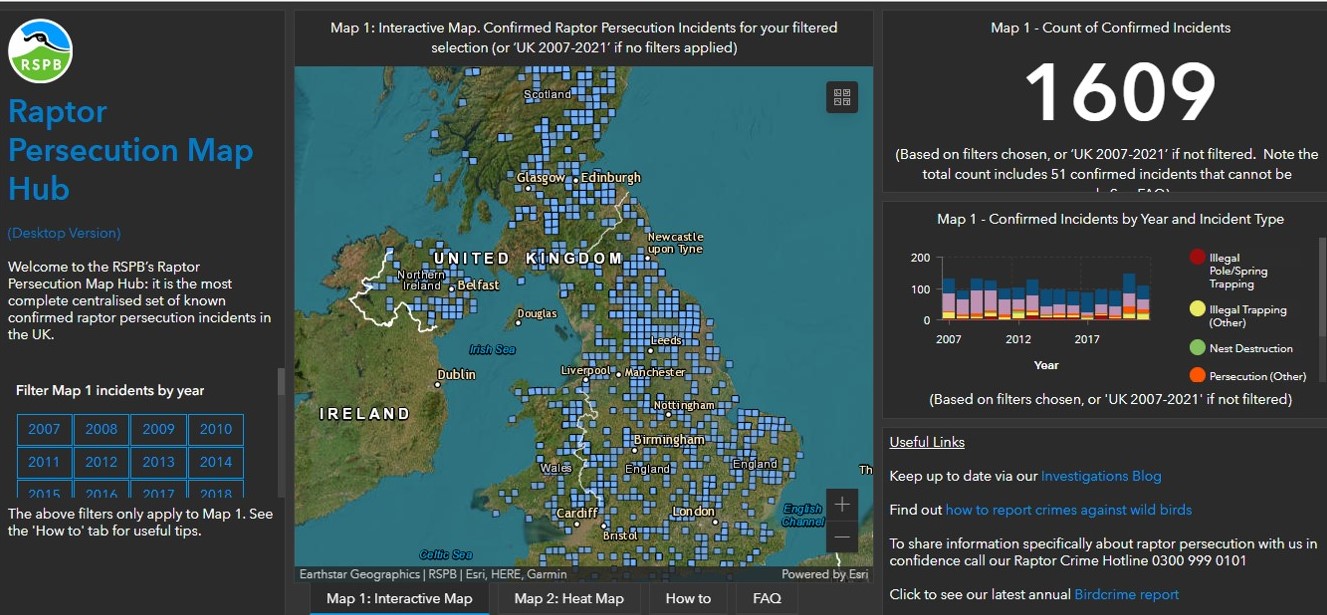The width and height of the screenshot is (1327, 615).
Task: Click Illegal Pole/Spring Trapping red legend dot
Action: coord(1197,258)
